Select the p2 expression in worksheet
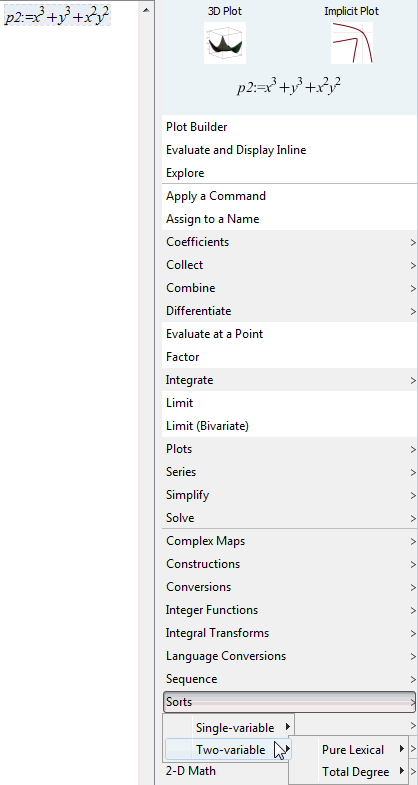Image resolution: width=418 pixels, height=785 pixels. [57, 17]
